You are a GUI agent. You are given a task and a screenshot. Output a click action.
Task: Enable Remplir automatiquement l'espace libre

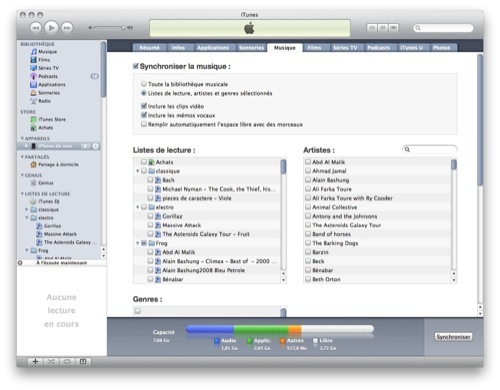click(x=144, y=124)
